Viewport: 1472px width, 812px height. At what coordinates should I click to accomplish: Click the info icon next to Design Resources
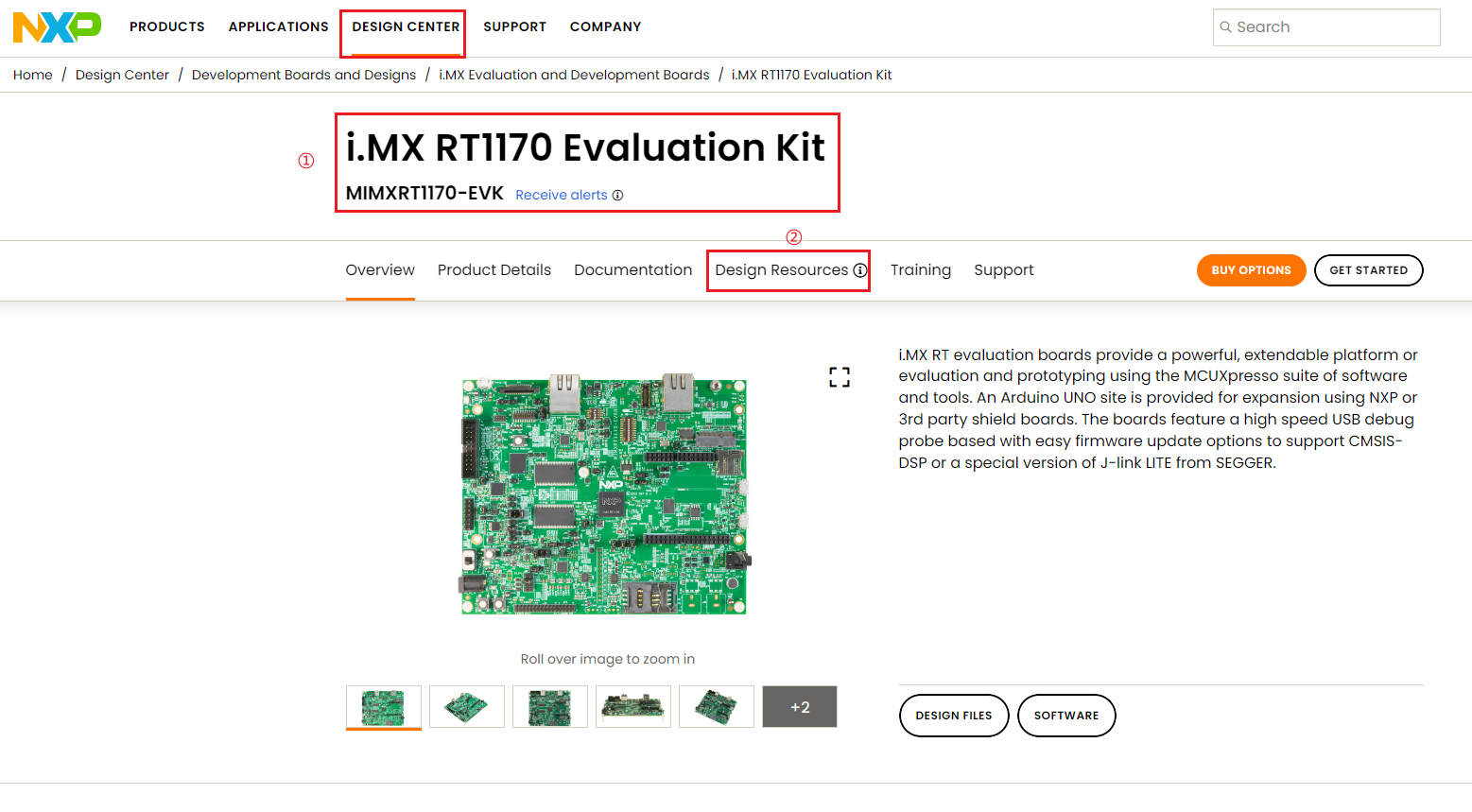(860, 270)
